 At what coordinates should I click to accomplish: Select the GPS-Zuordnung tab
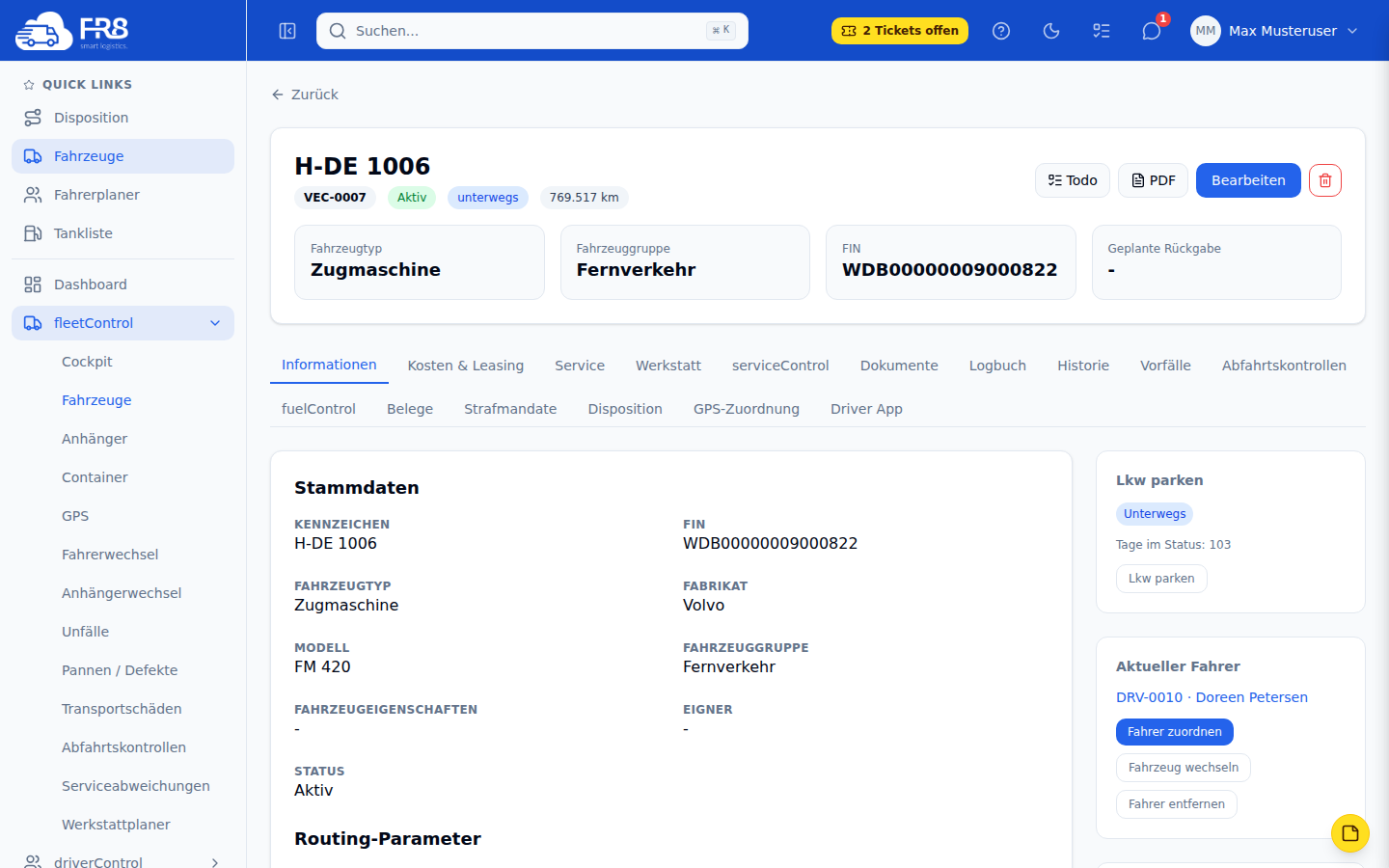(747, 409)
